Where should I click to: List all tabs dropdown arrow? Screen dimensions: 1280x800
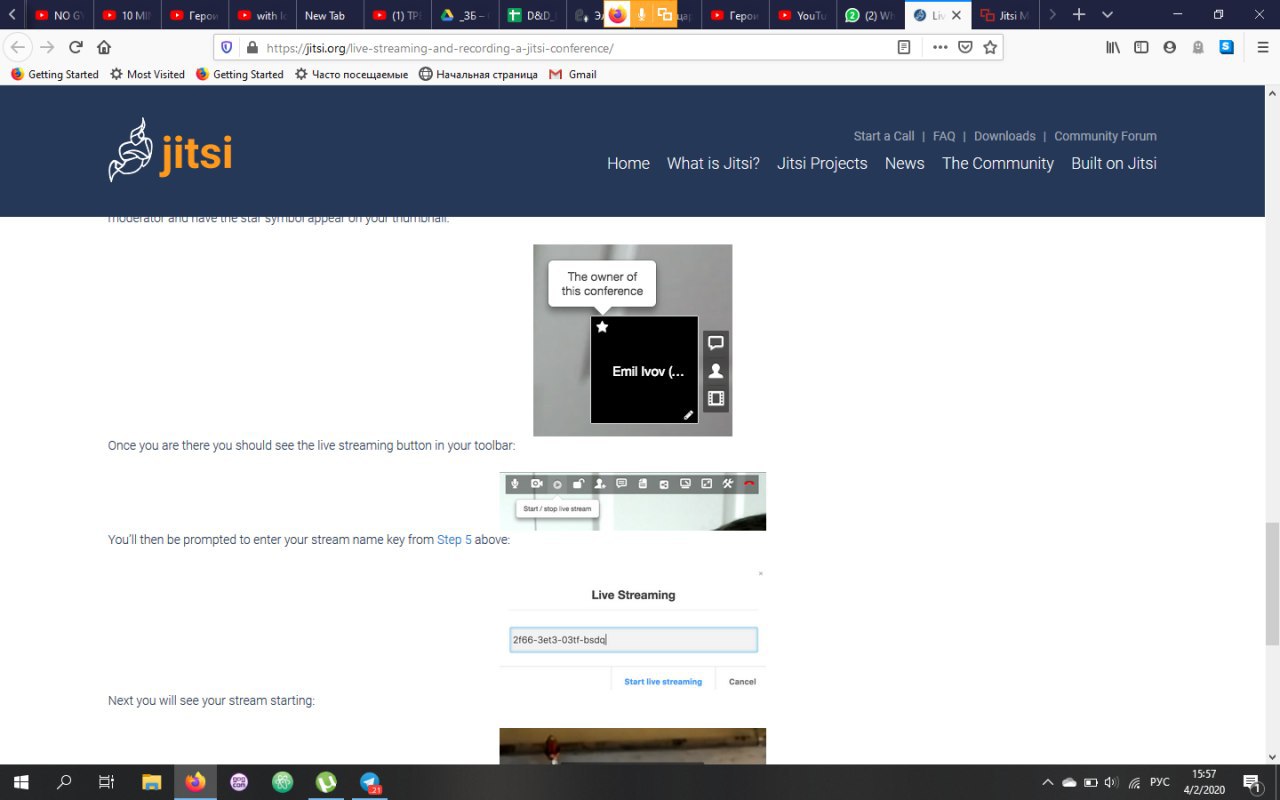1107,15
